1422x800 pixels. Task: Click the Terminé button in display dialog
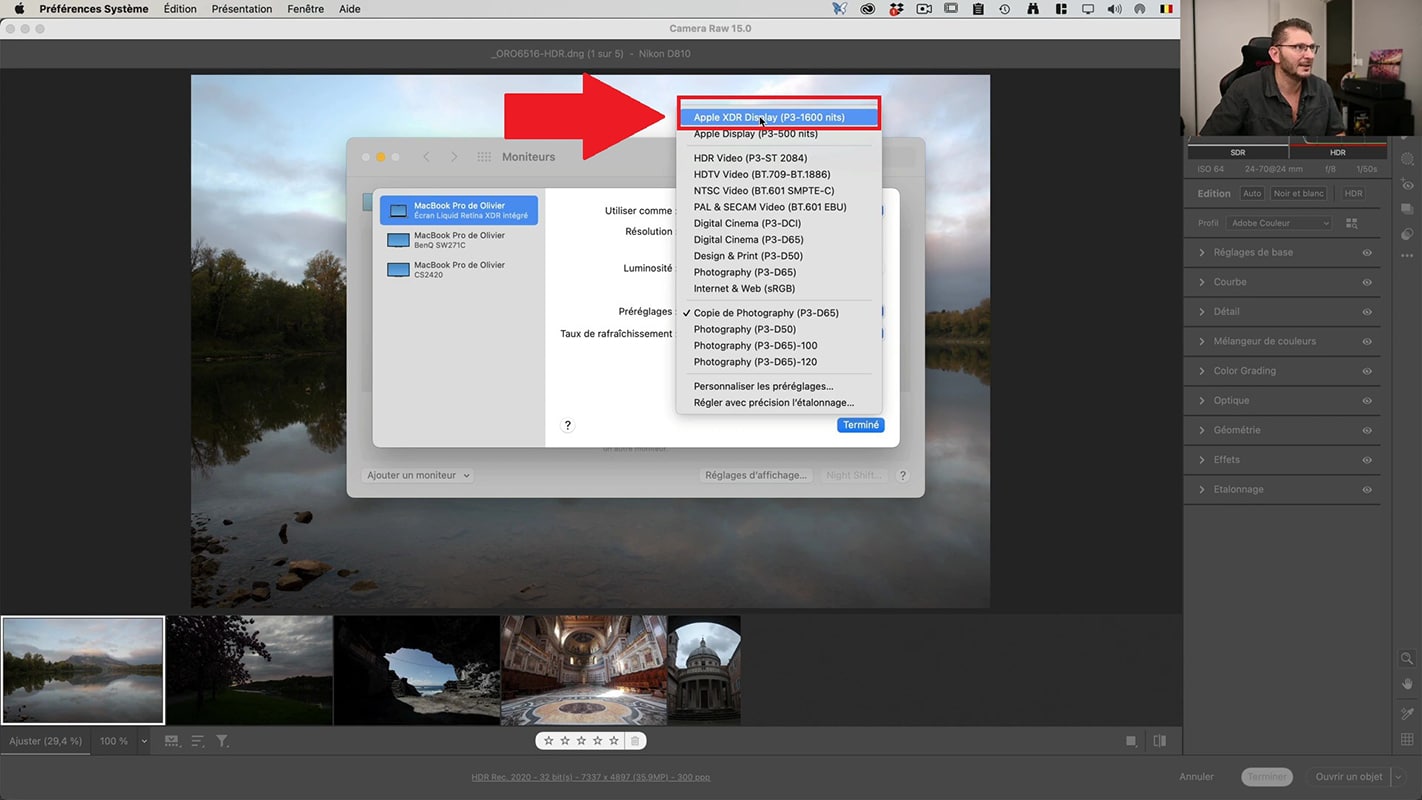tap(861, 425)
